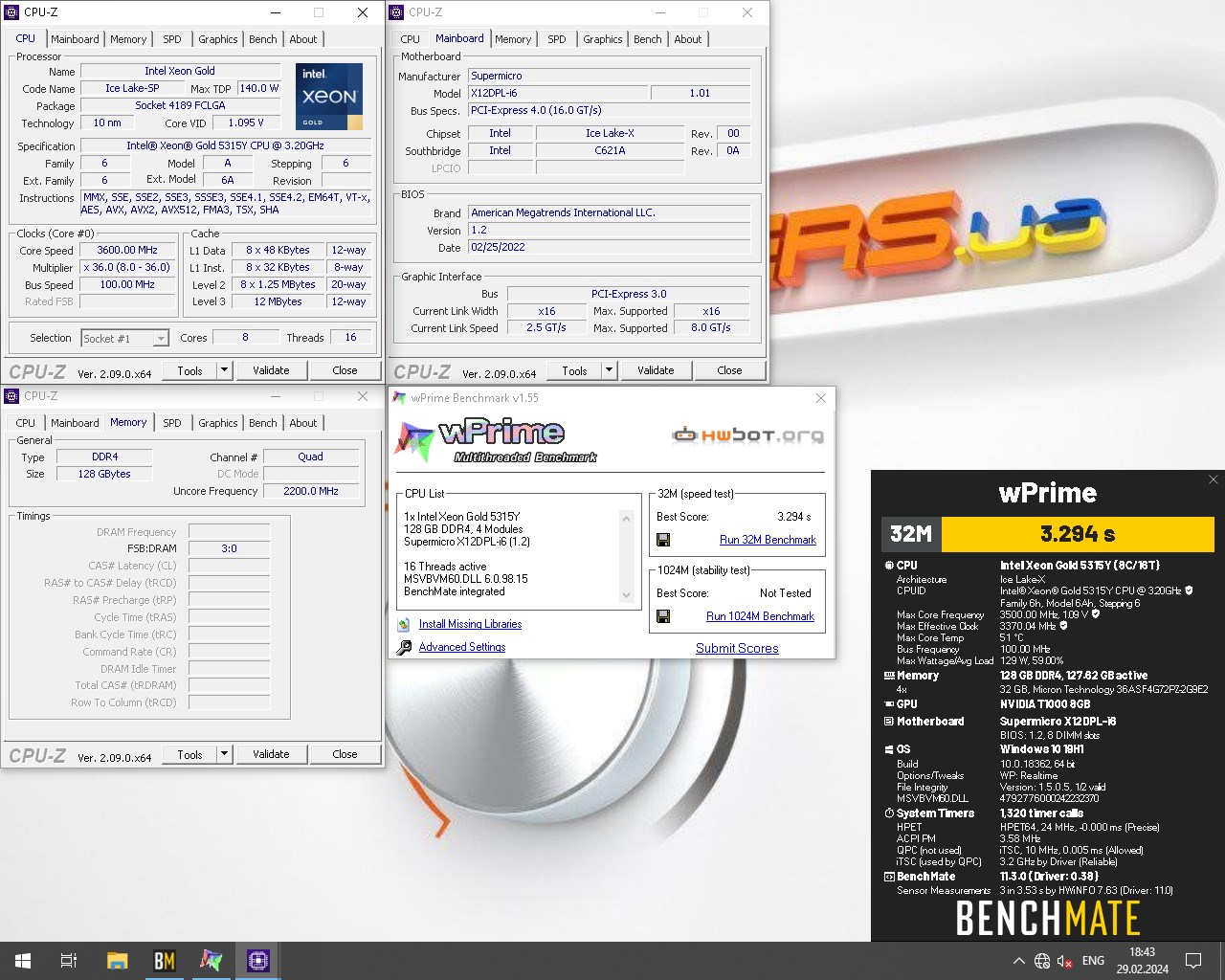1225x980 pixels.
Task: Click the Uncore Frequency 2200.0 MHz field
Action: pos(311,491)
